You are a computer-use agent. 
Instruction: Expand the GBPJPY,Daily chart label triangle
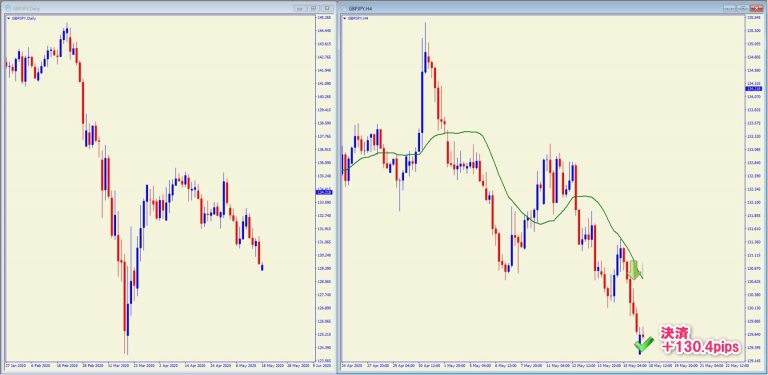7,18
